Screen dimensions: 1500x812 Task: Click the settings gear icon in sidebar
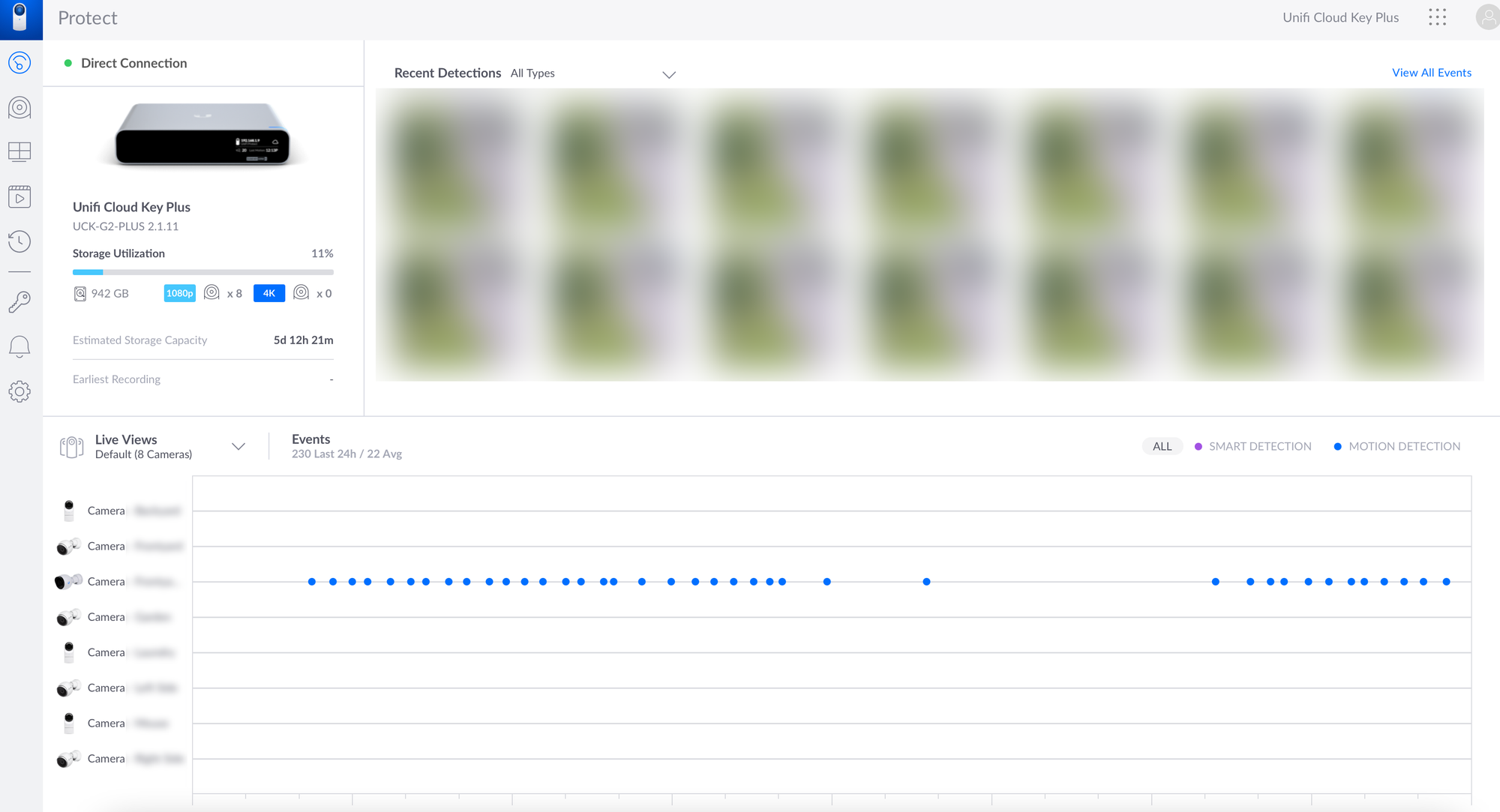[x=20, y=391]
